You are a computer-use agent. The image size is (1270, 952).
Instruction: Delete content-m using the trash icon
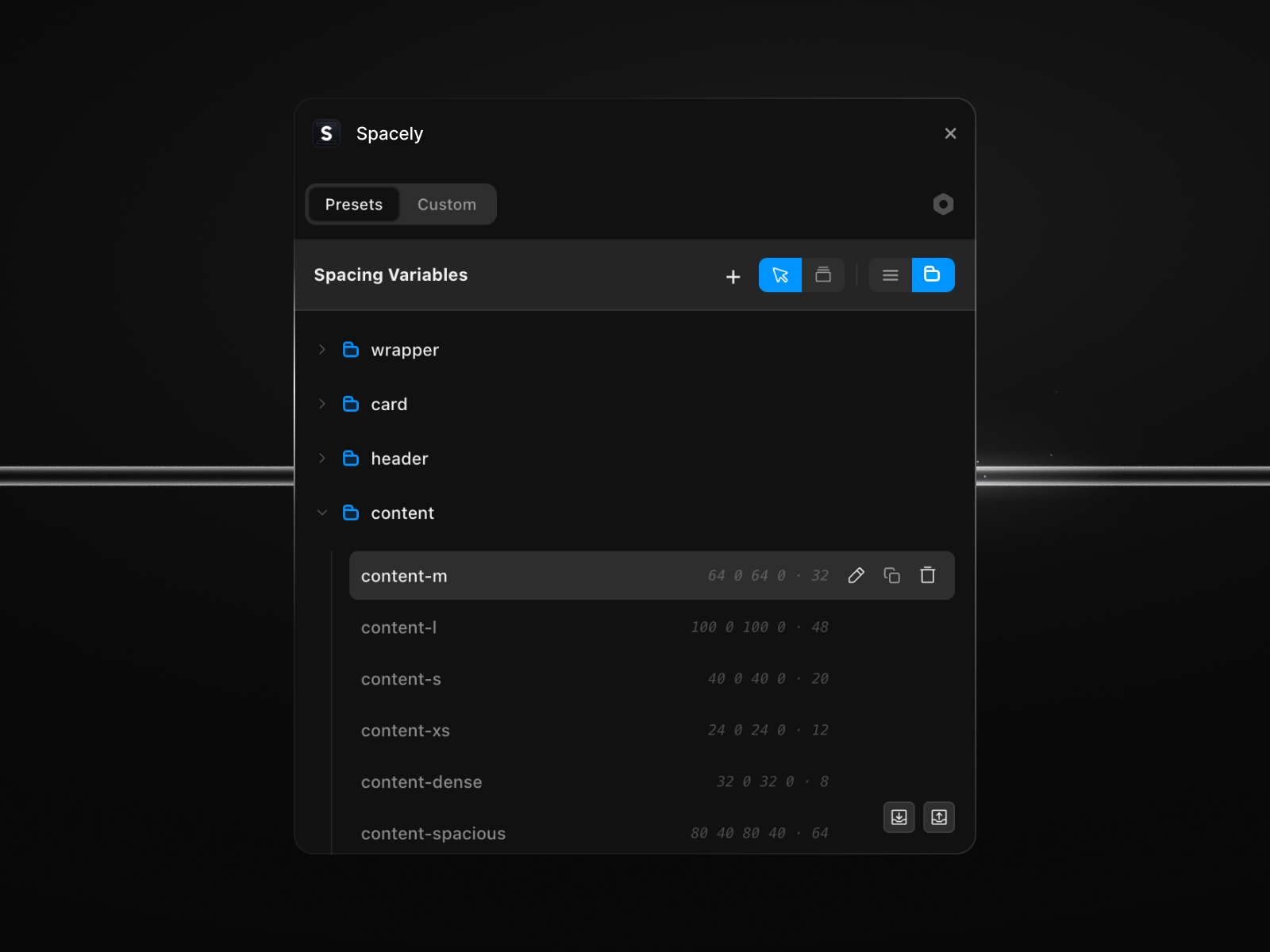tap(927, 575)
